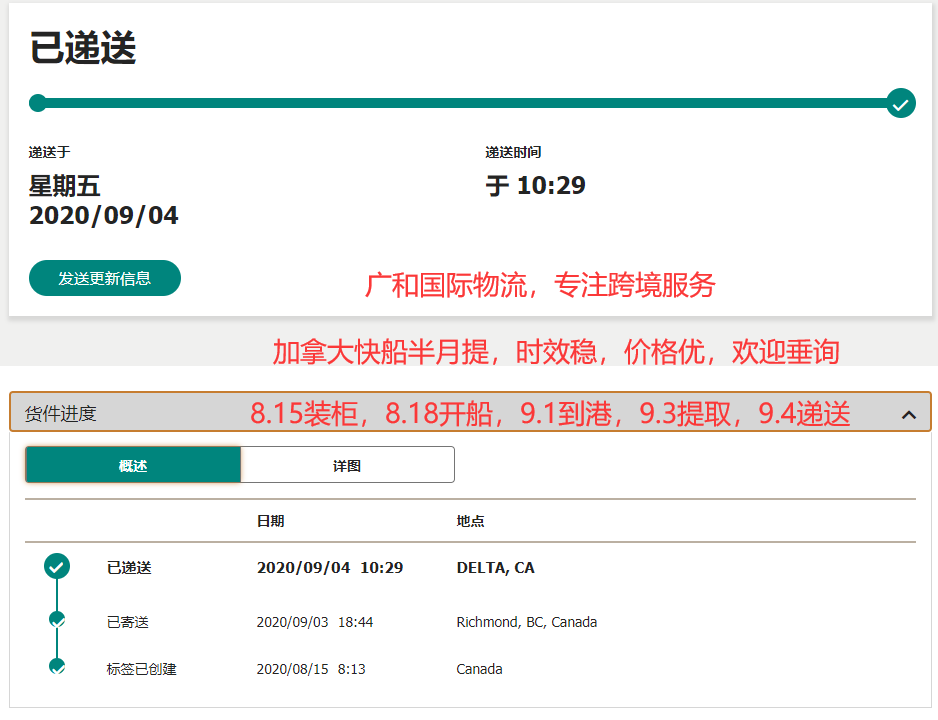Click the 递送时间 label

pos(513,152)
